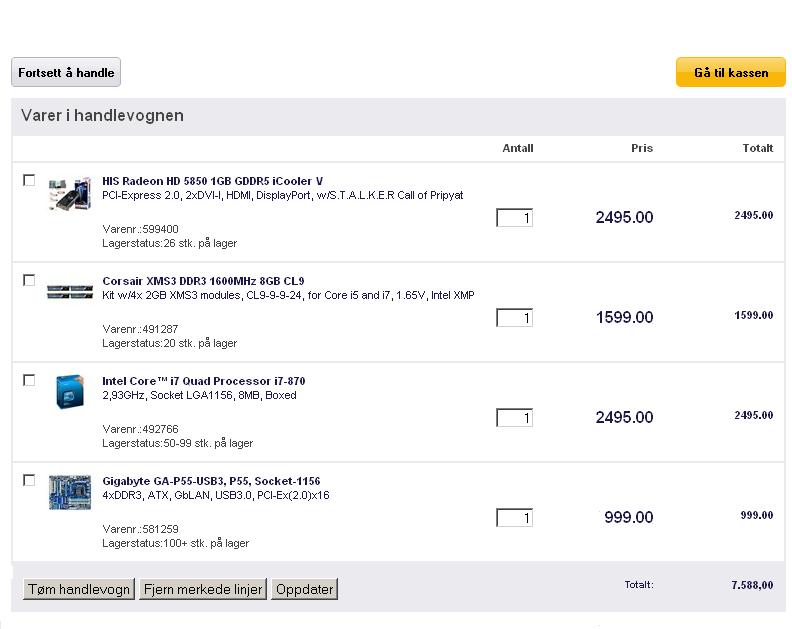Open the Intel Core i7 box image
This screenshot has height=629, width=792.
70,392
